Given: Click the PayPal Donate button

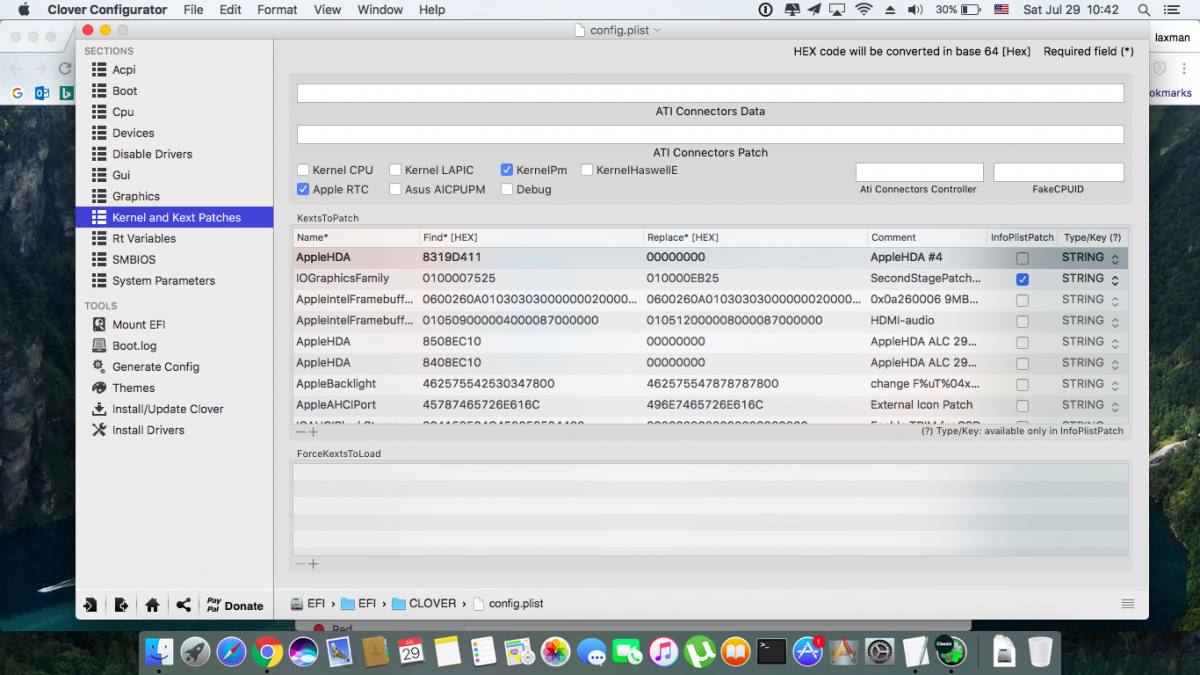Looking at the screenshot, I should (234, 605).
